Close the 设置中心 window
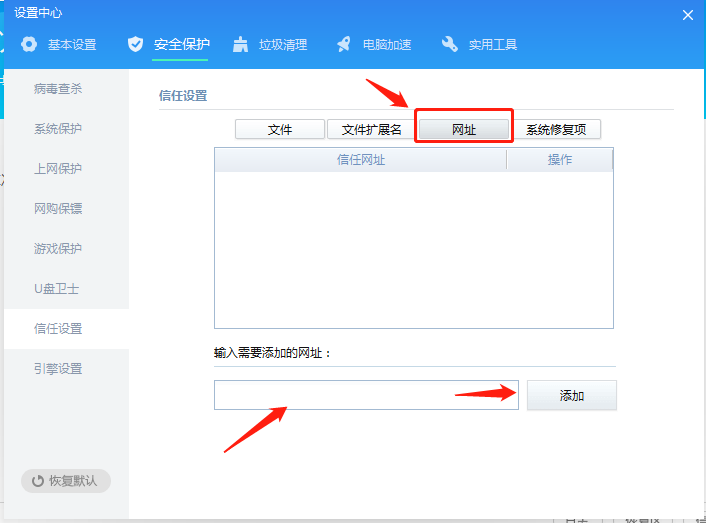Screen dimensions: 706x523 [688, 15]
